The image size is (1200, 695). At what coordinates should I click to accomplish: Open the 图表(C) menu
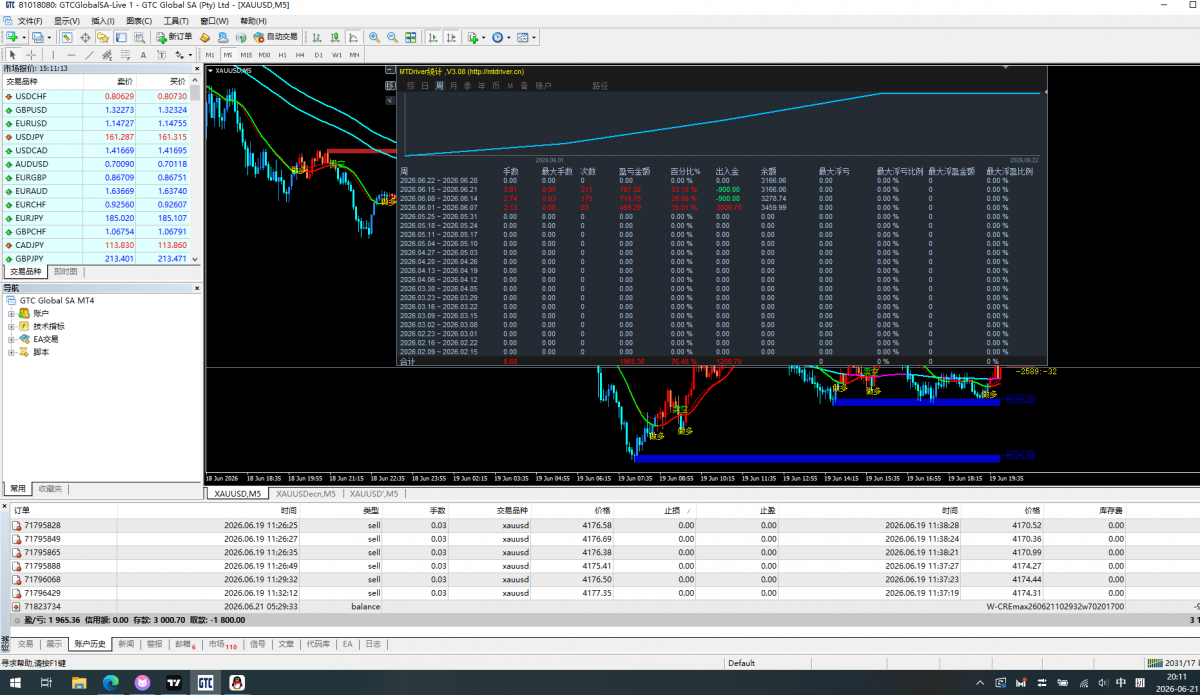coord(139,20)
